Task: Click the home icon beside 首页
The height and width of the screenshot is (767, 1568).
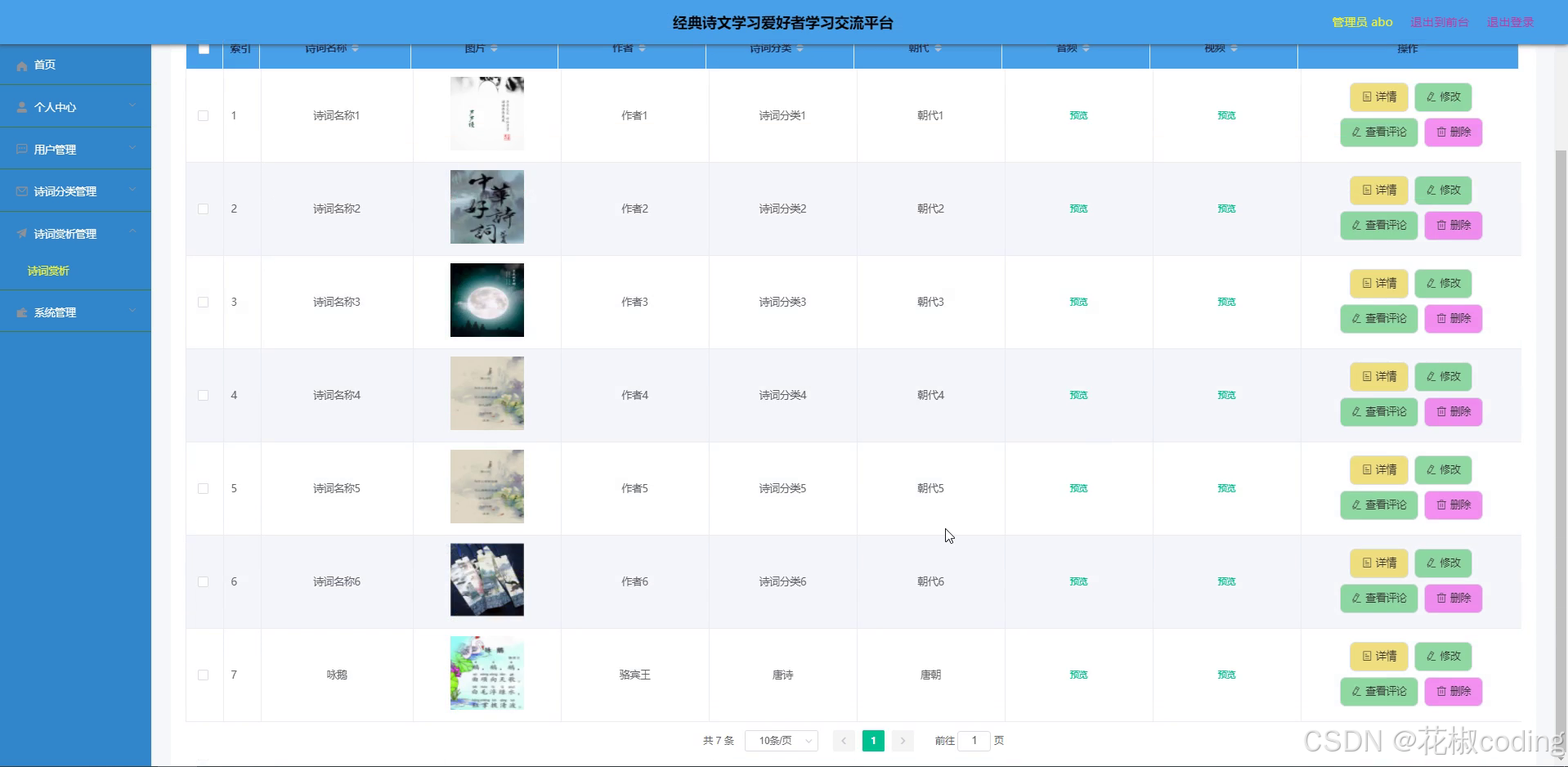Action: (22, 65)
